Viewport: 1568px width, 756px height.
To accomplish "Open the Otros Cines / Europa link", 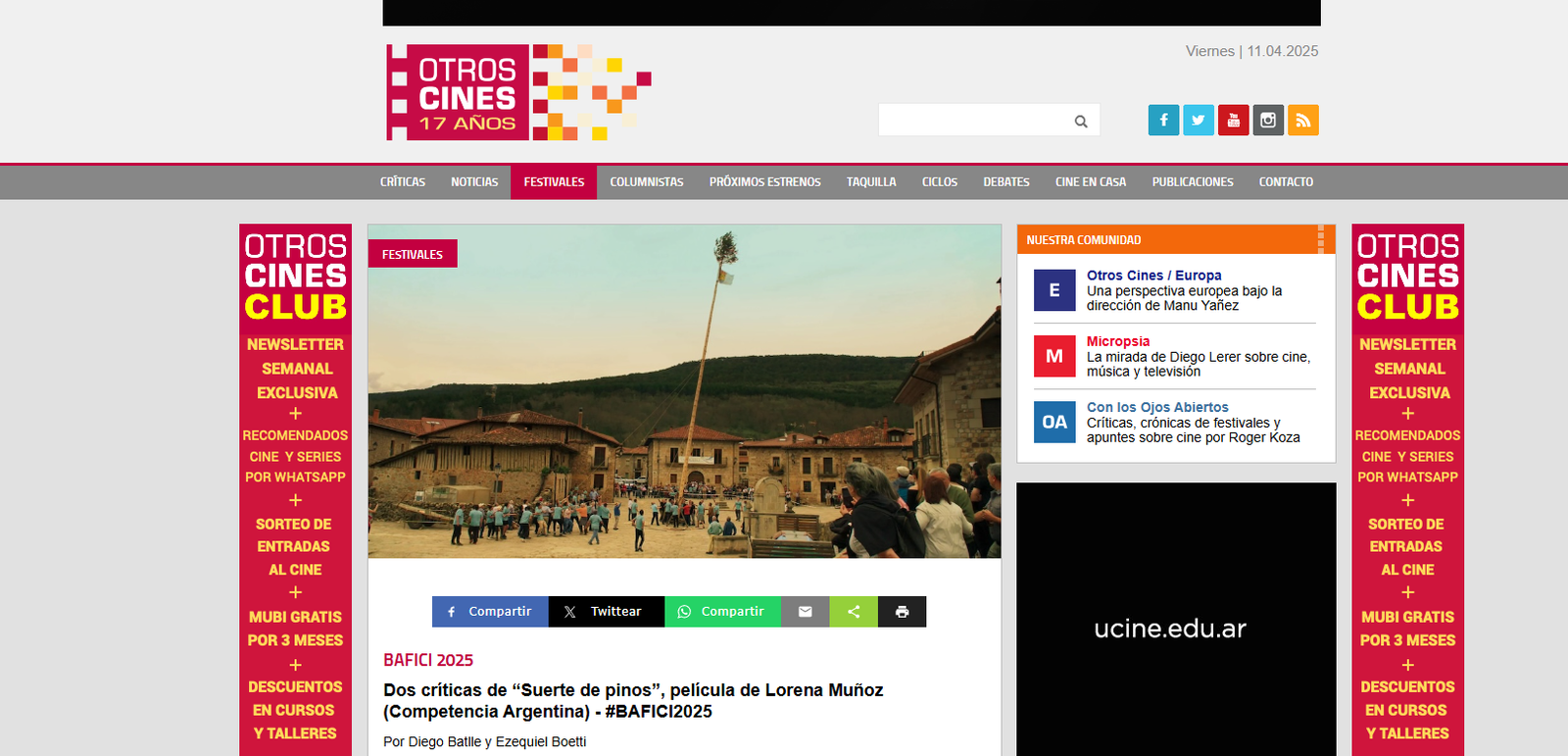I will click(x=1153, y=276).
